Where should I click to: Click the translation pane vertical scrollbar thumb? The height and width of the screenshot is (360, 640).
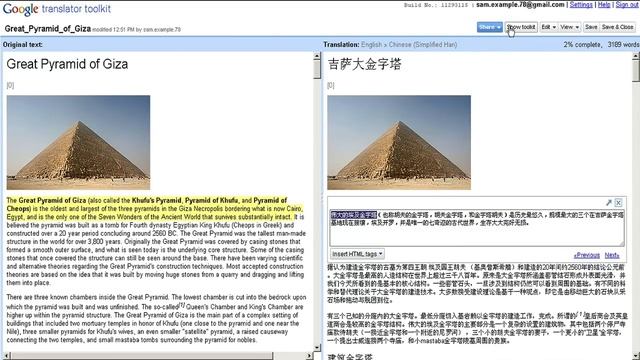coord(636,71)
